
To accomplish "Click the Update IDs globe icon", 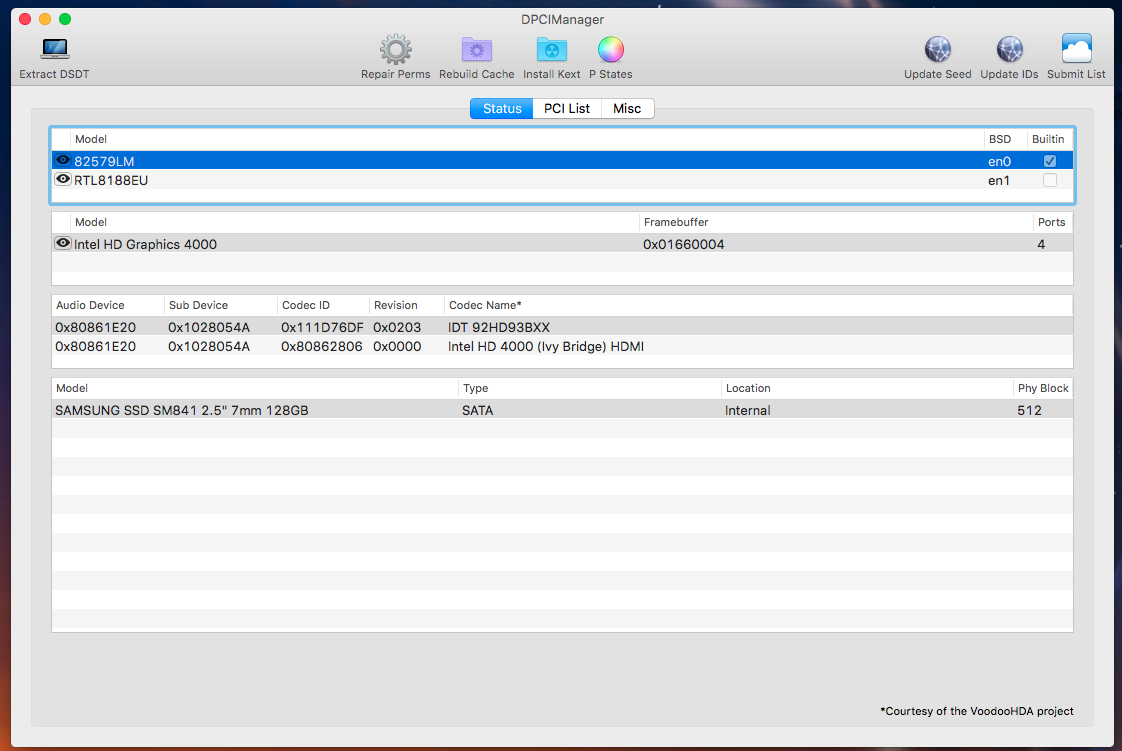I will click(x=1009, y=49).
